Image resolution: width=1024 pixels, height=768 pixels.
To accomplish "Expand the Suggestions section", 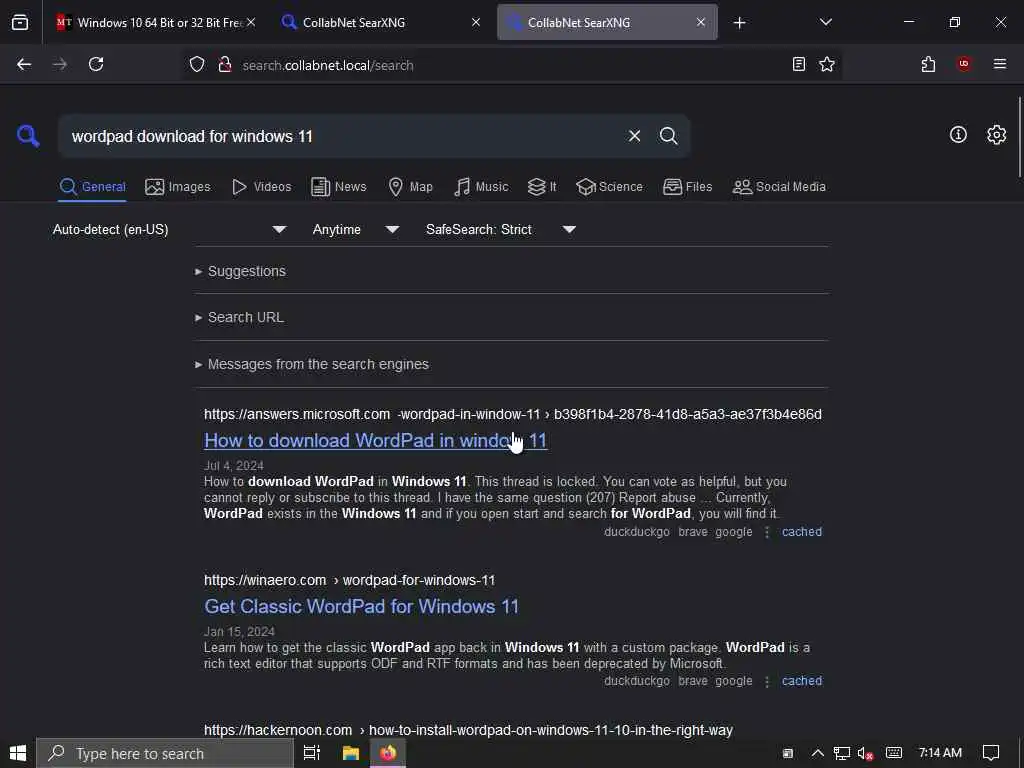I will click(x=240, y=271).
